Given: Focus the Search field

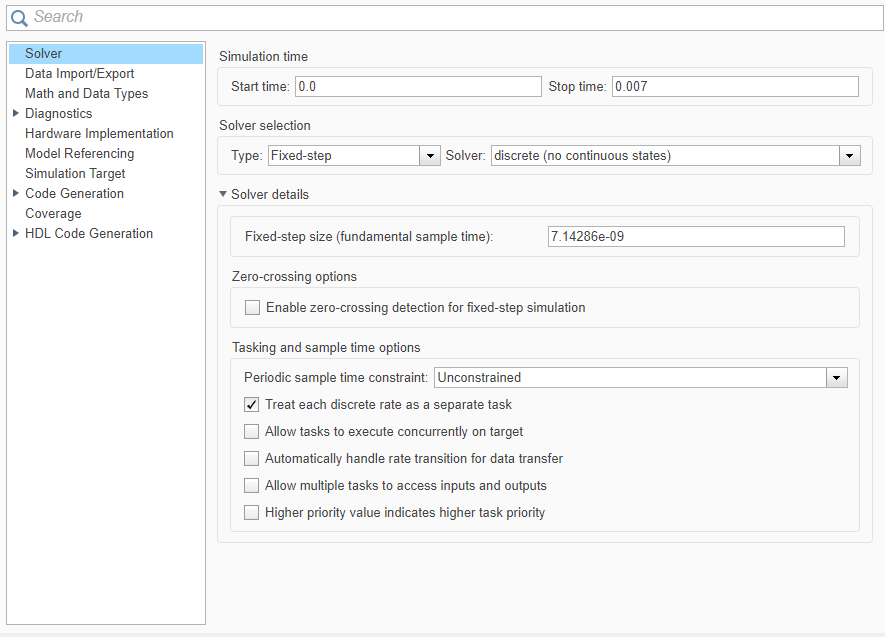Looking at the screenshot, I should point(445,18).
